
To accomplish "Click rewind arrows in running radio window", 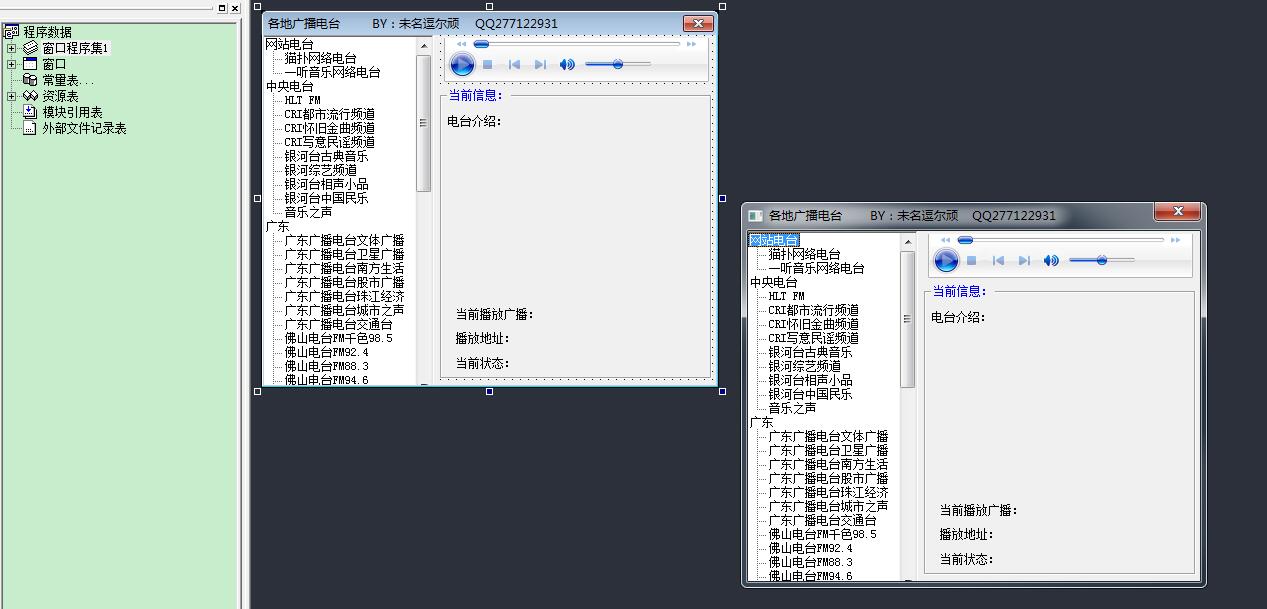I will point(945,240).
